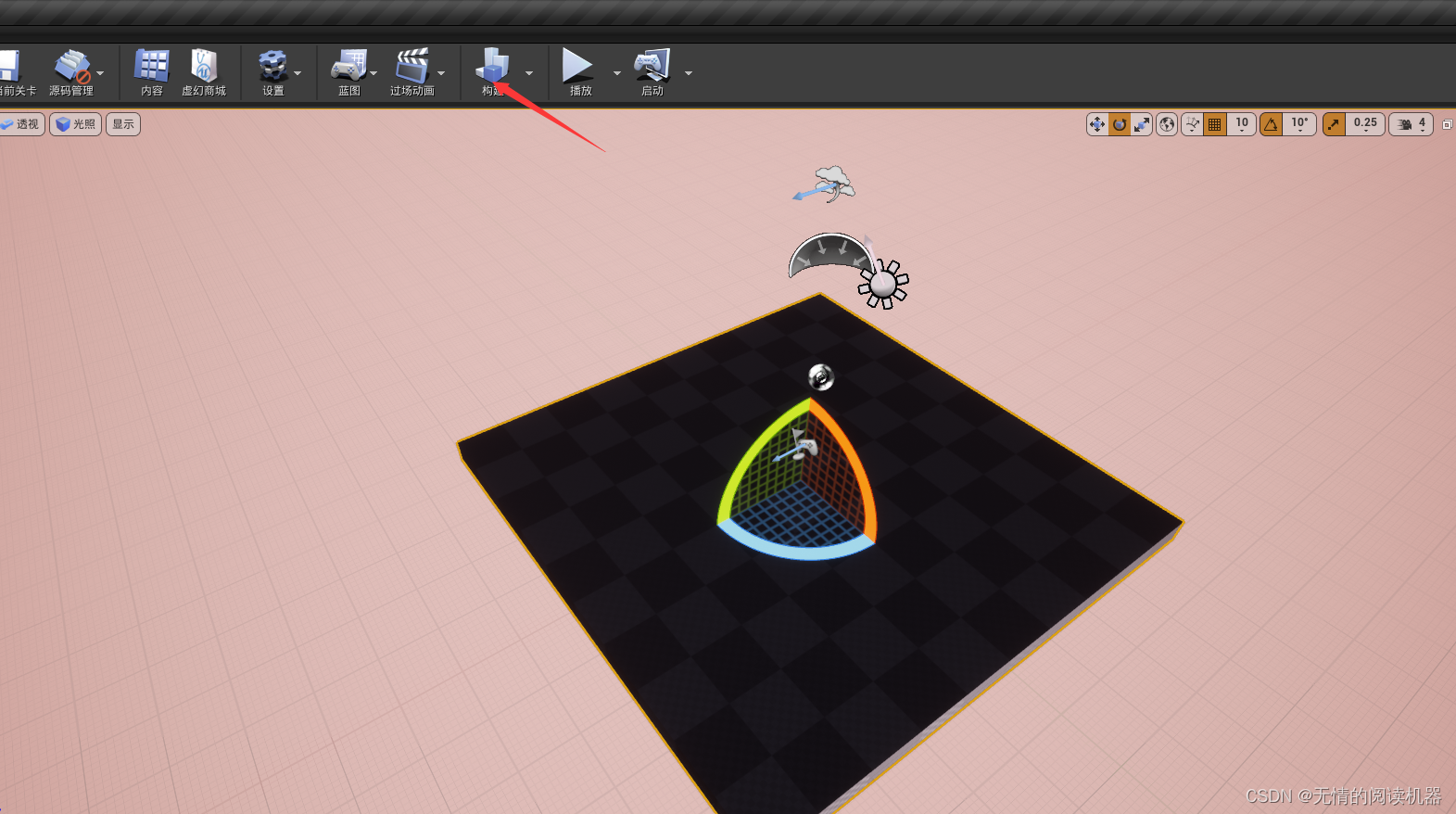Open camera speed 4 setting

[1412, 124]
